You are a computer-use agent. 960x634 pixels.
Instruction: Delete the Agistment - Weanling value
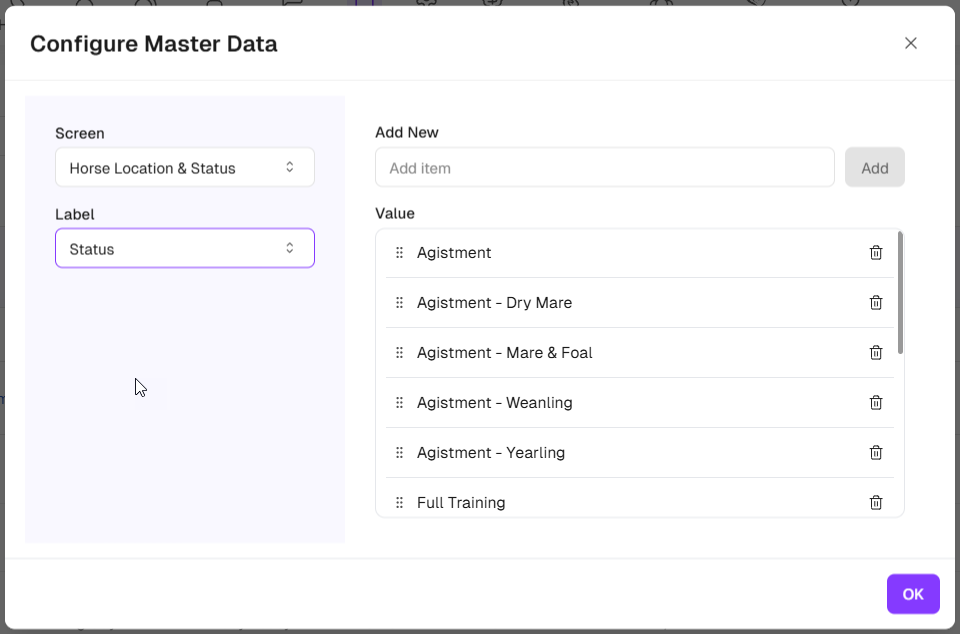click(x=876, y=403)
